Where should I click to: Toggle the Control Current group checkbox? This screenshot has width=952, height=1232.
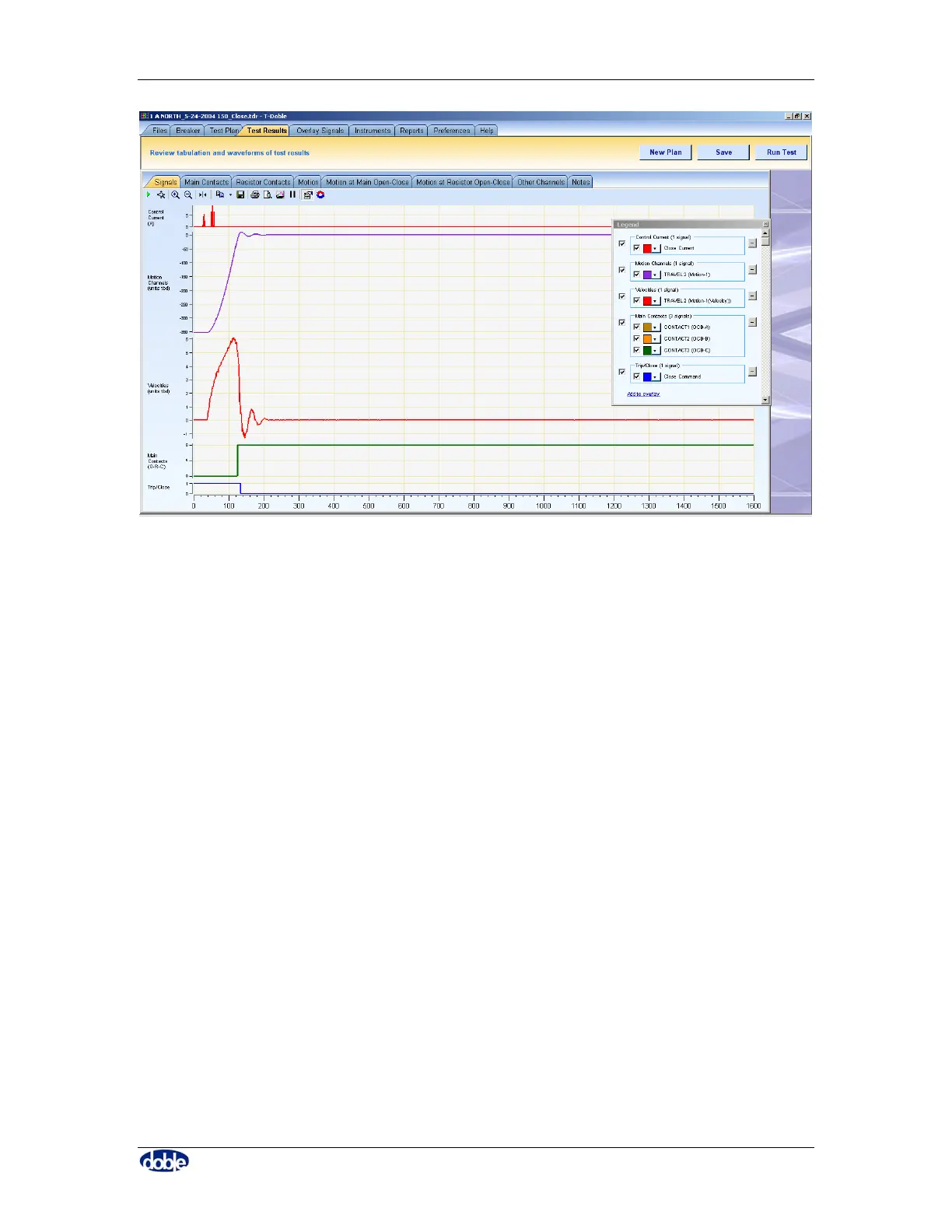coord(622,243)
